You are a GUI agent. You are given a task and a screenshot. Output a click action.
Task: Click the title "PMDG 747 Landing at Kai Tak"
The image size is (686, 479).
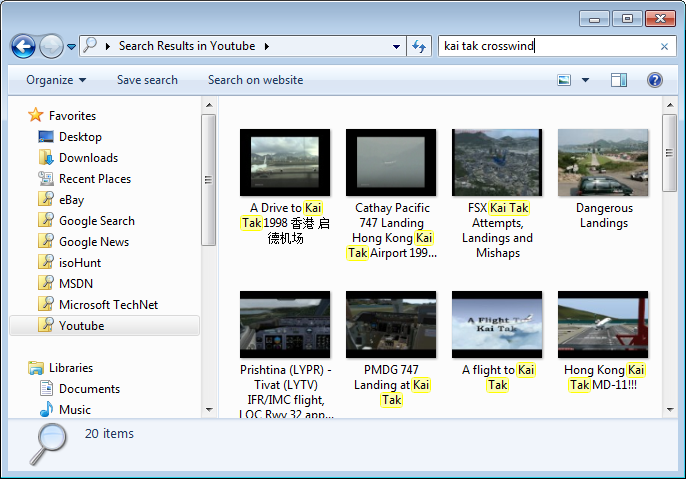click(392, 385)
